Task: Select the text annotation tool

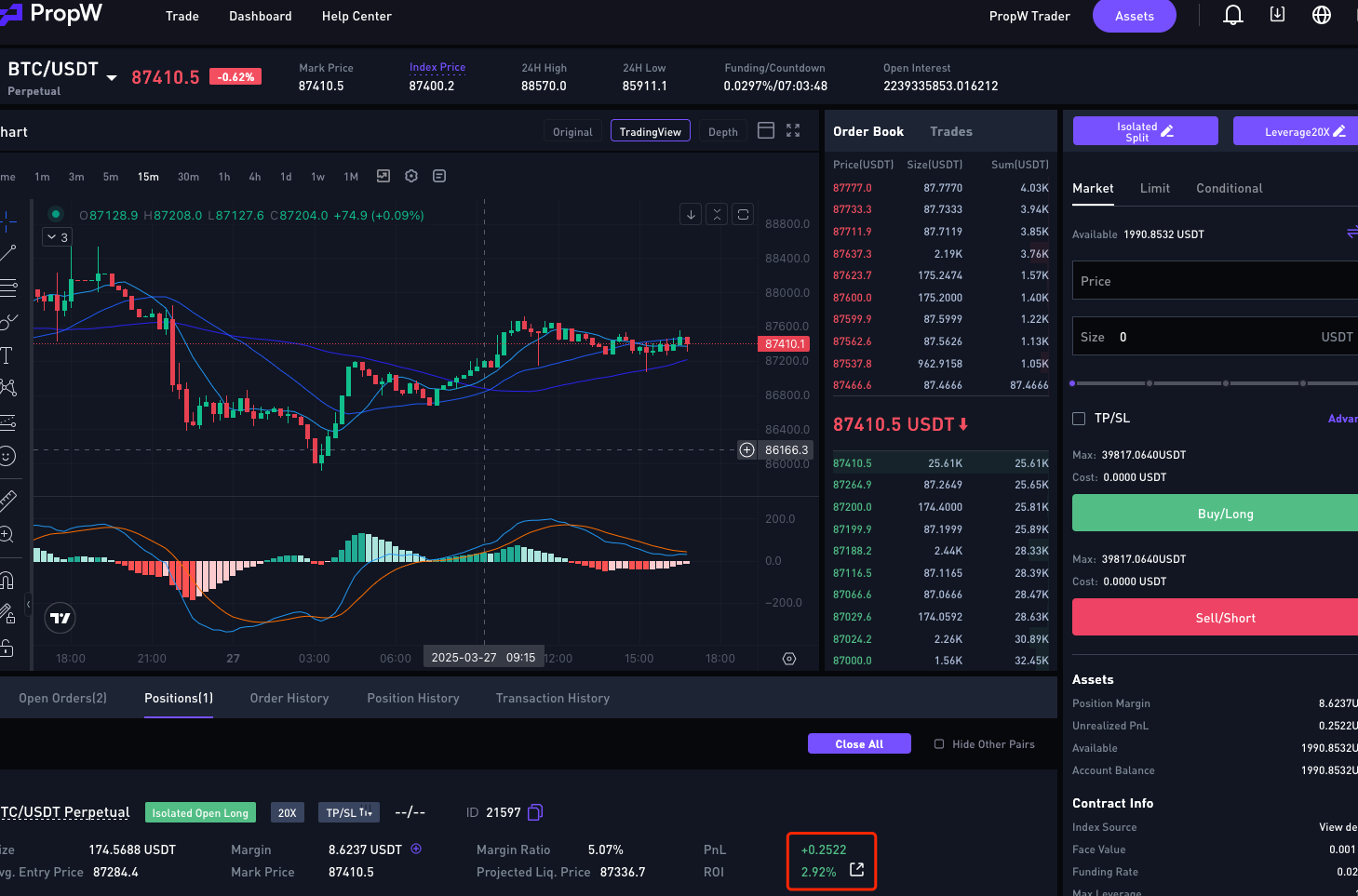Action: [x=7, y=354]
